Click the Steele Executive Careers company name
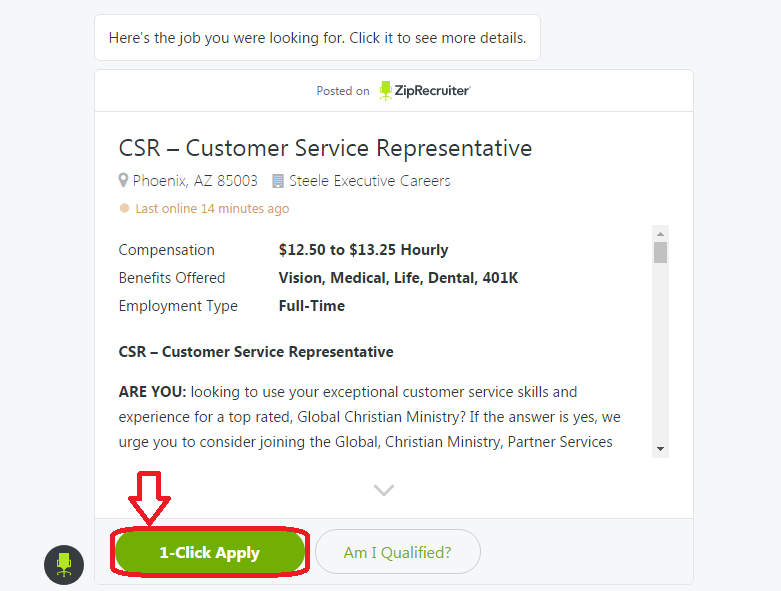The height and width of the screenshot is (591, 781). click(x=370, y=181)
